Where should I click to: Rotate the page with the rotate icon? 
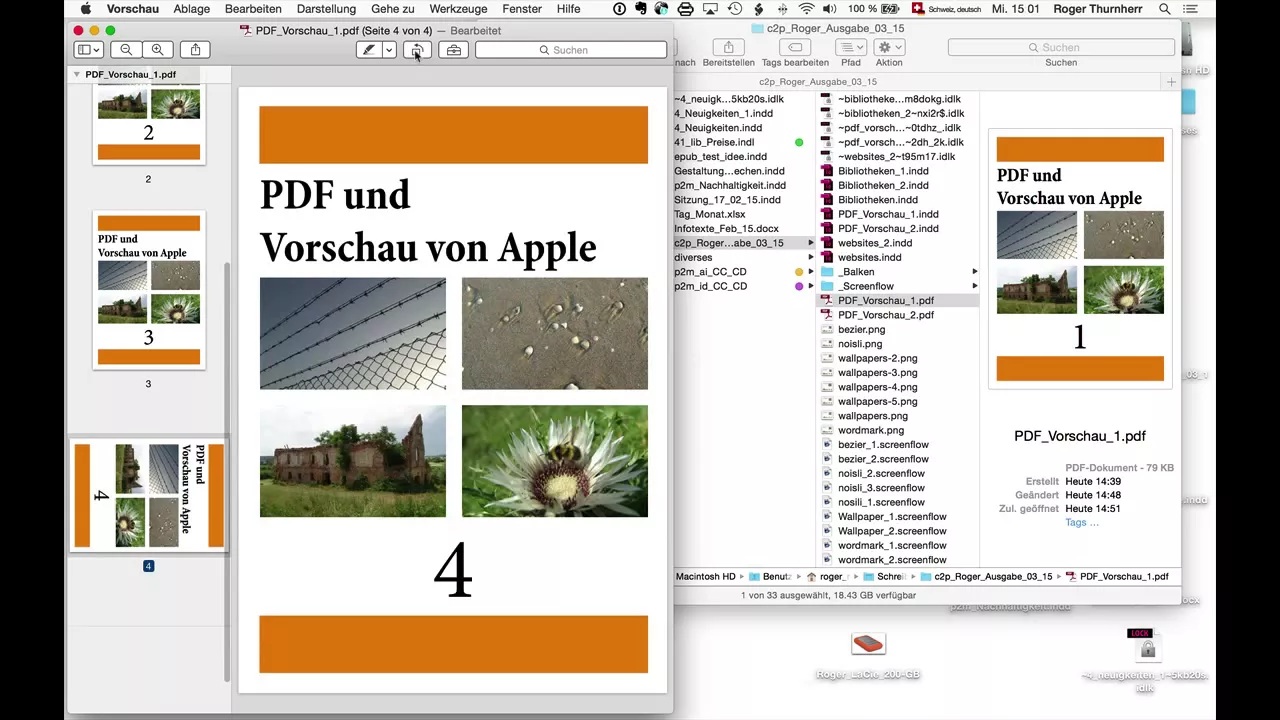[x=417, y=50]
